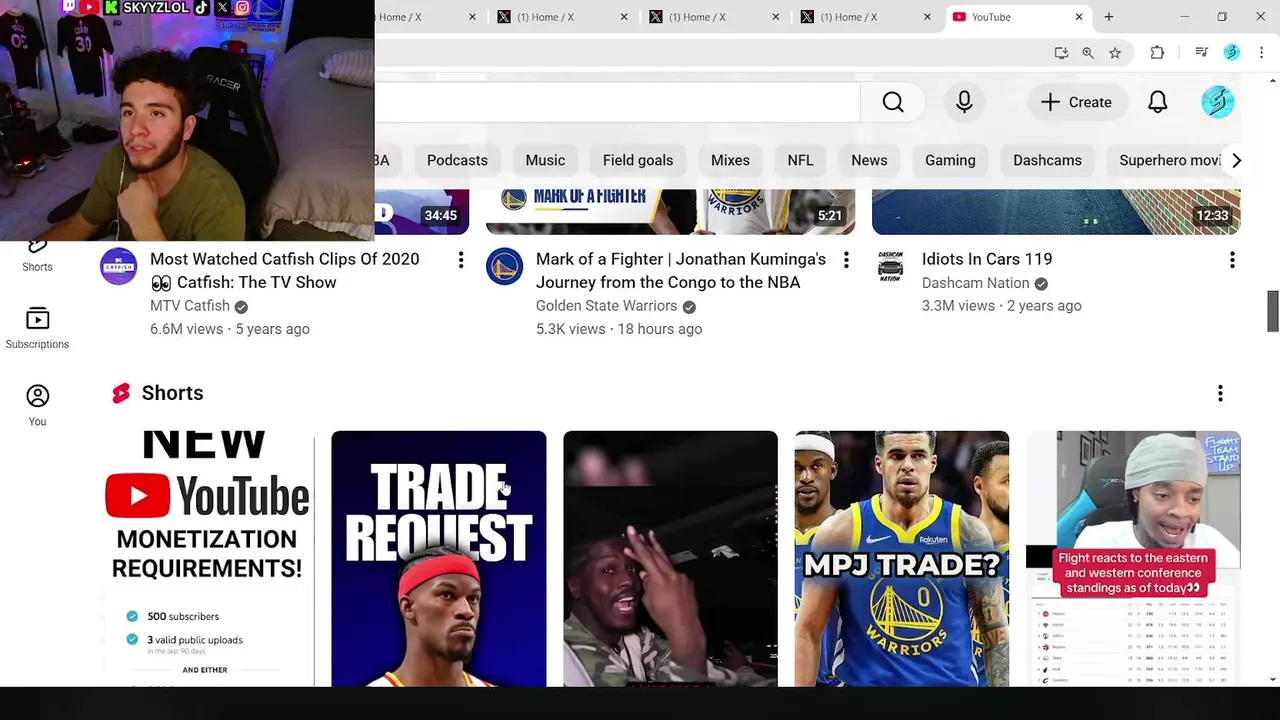The width and height of the screenshot is (1280, 720).
Task: Open options menu for the Shorts shelf
Action: pyautogui.click(x=1220, y=393)
